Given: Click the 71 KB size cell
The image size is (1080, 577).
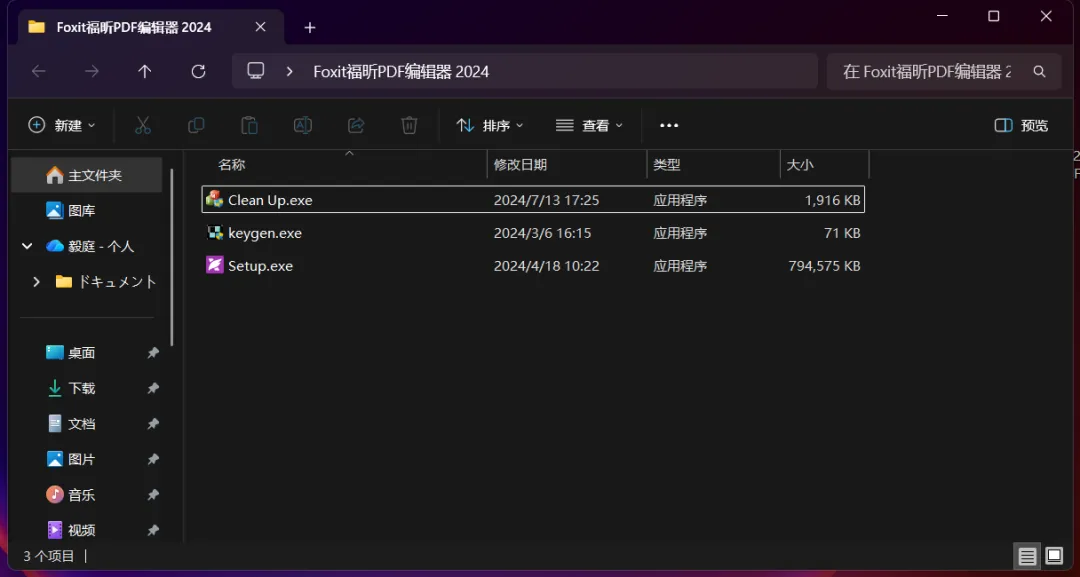Looking at the screenshot, I should click(842, 233).
